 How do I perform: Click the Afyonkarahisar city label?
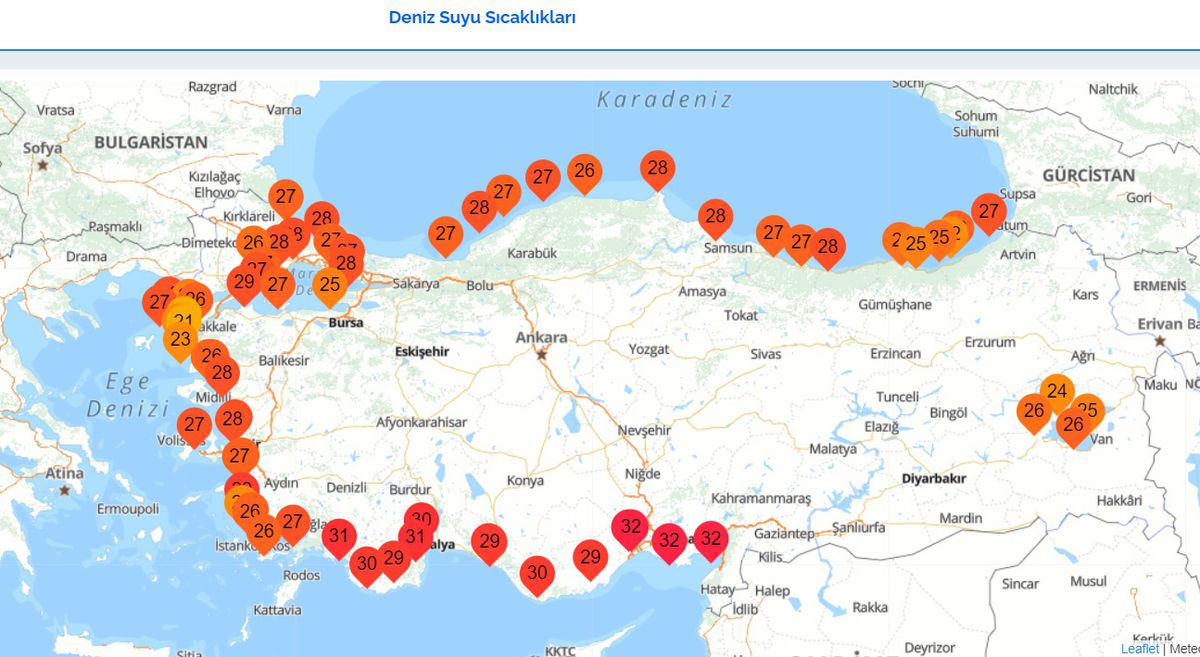421,422
